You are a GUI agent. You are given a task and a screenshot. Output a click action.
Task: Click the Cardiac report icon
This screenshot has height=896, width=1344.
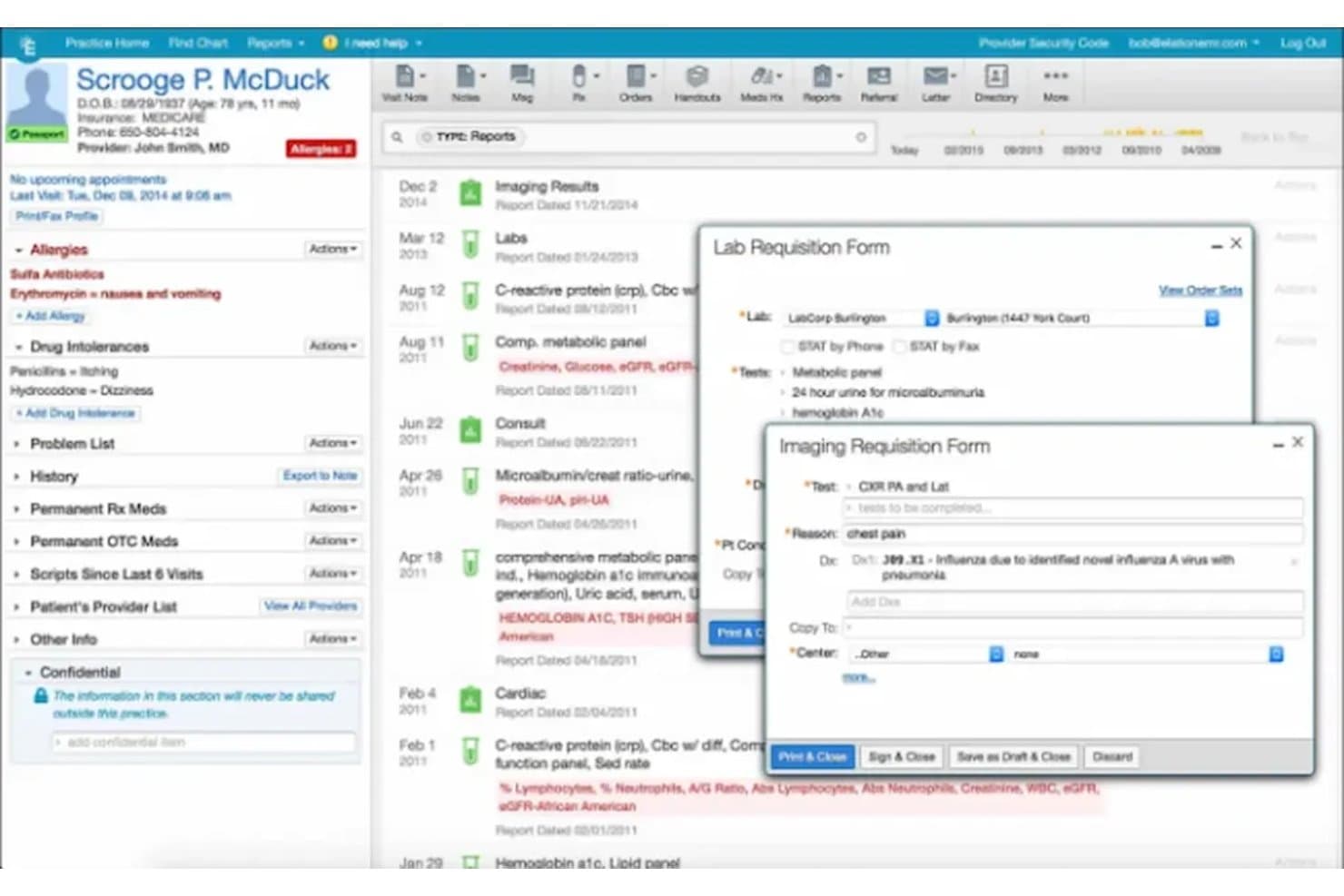[470, 700]
